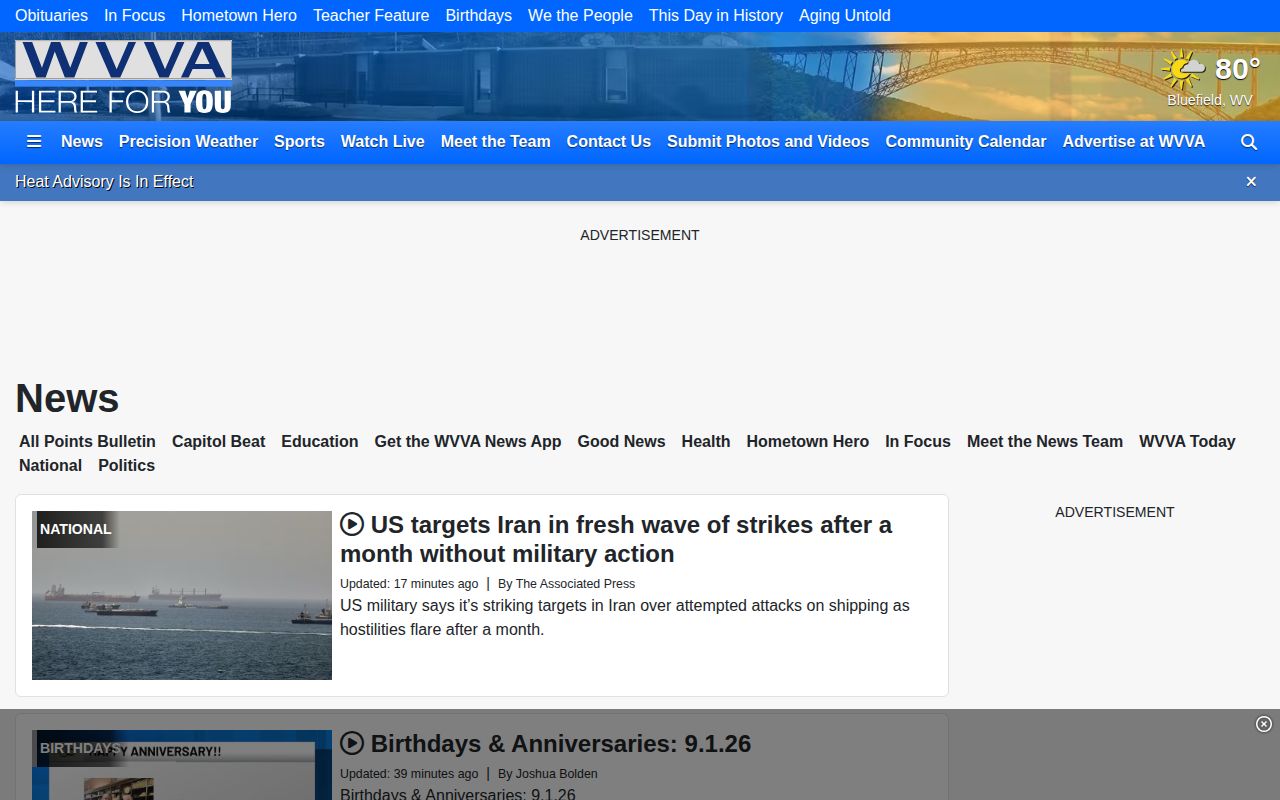Select Meet the Team nav item

tap(496, 142)
